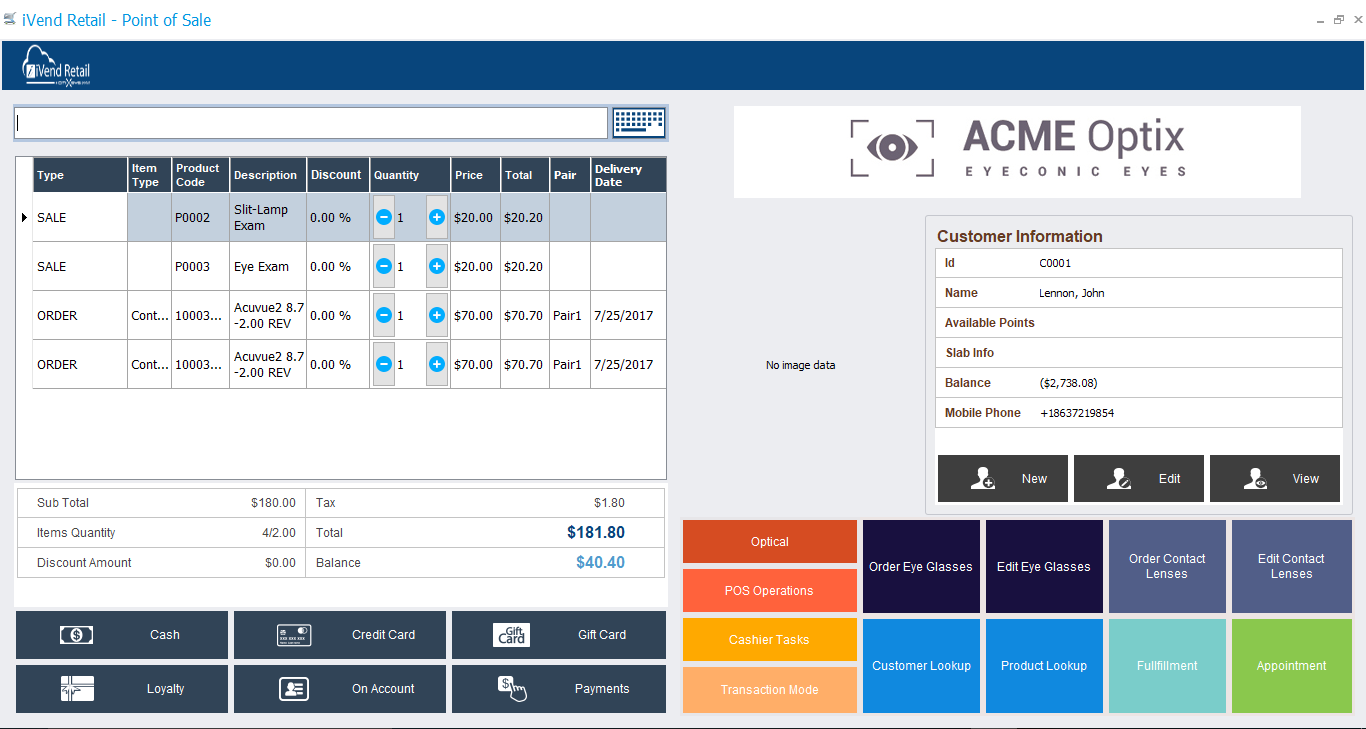Open the Appointment tile
This screenshot has width=1366, height=729.
click(1291, 666)
